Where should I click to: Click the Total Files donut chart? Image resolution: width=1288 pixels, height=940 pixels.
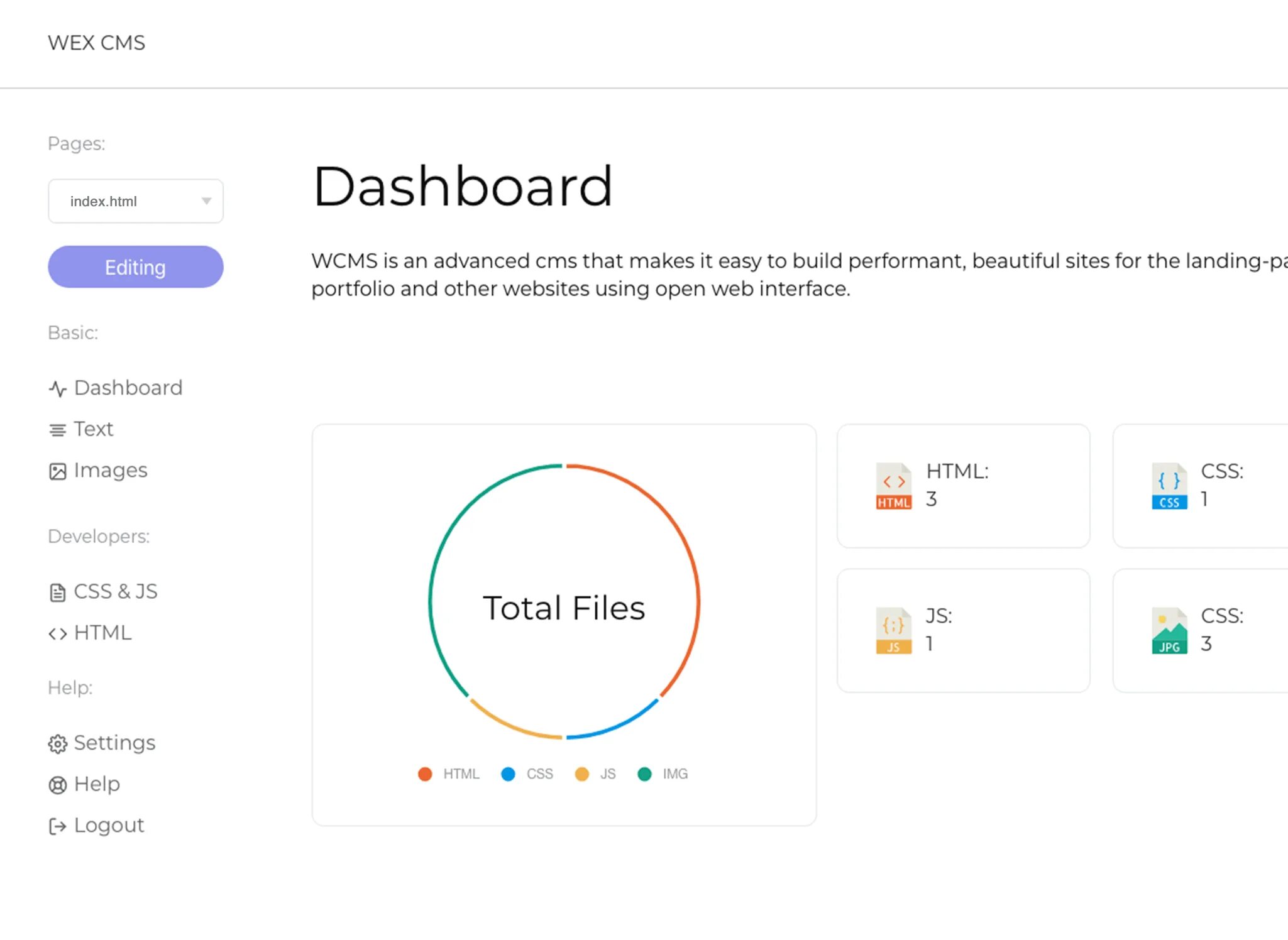[564, 601]
